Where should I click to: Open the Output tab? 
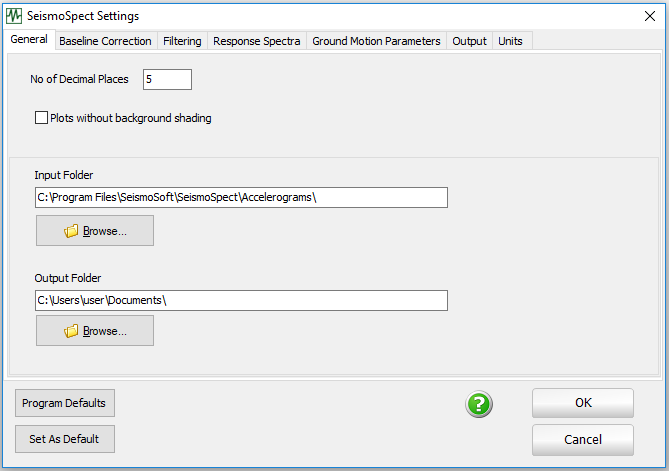(x=469, y=41)
